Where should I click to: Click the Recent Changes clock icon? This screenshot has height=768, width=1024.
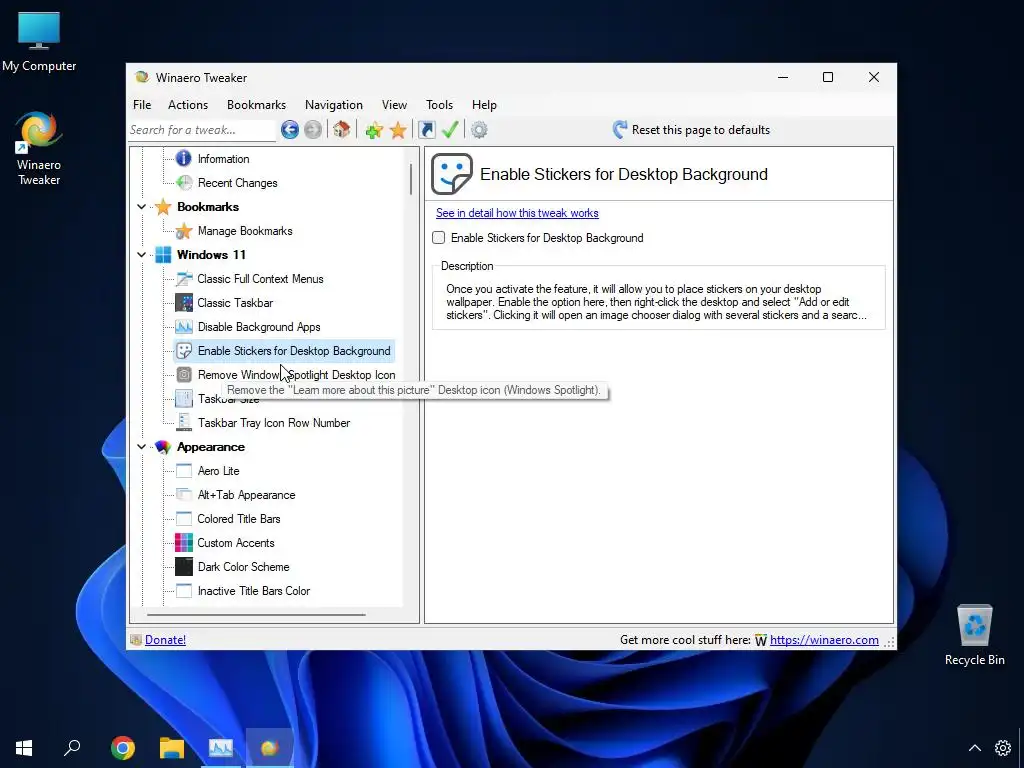click(x=185, y=183)
